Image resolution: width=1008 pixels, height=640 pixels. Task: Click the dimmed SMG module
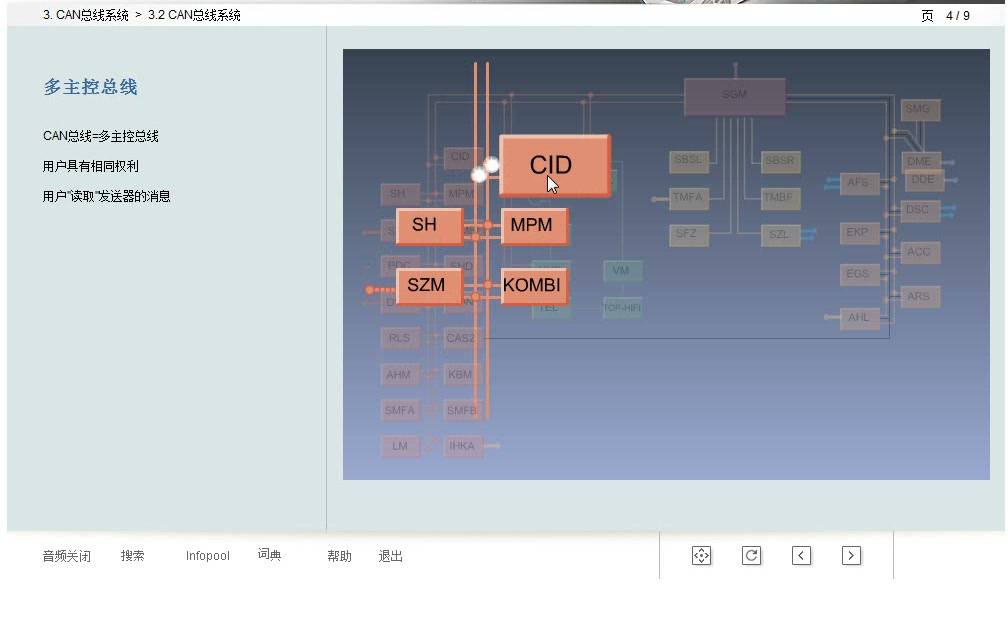click(x=920, y=110)
